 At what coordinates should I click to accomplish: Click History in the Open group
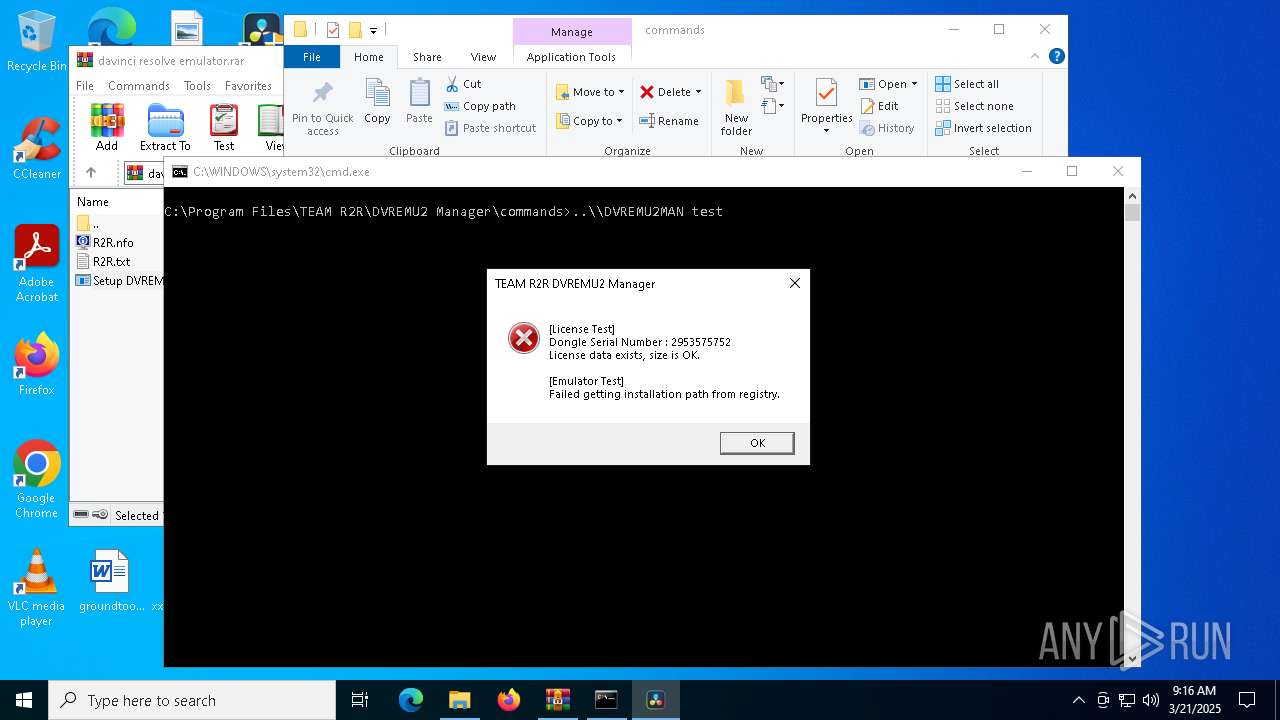tap(886, 128)
